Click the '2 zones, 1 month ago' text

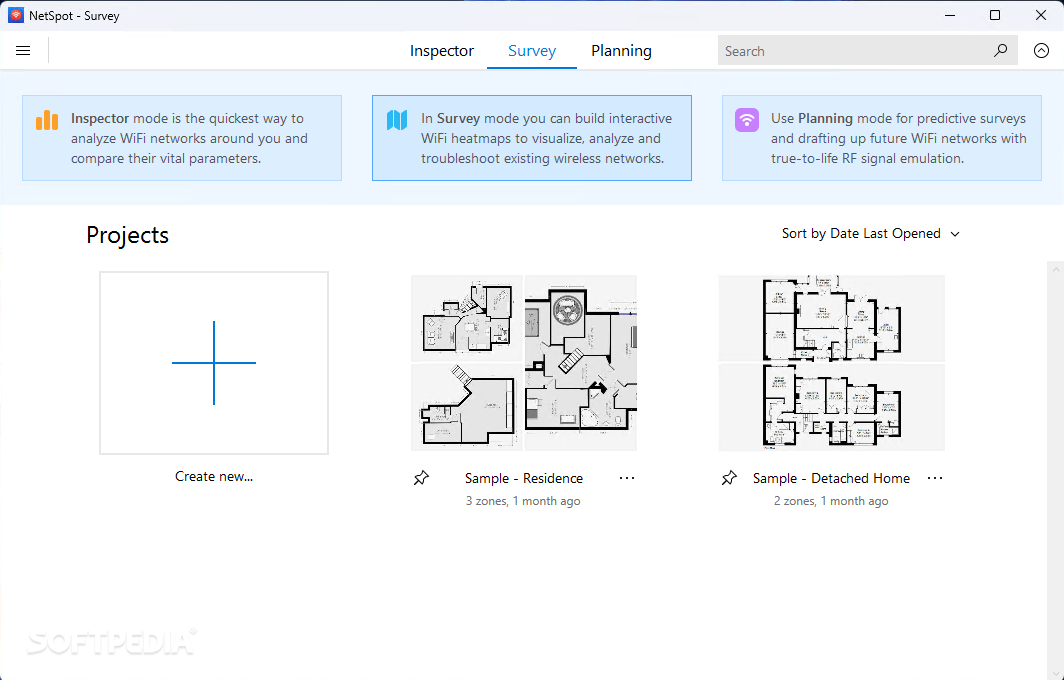pyautogui.click(x=831, y=501)
